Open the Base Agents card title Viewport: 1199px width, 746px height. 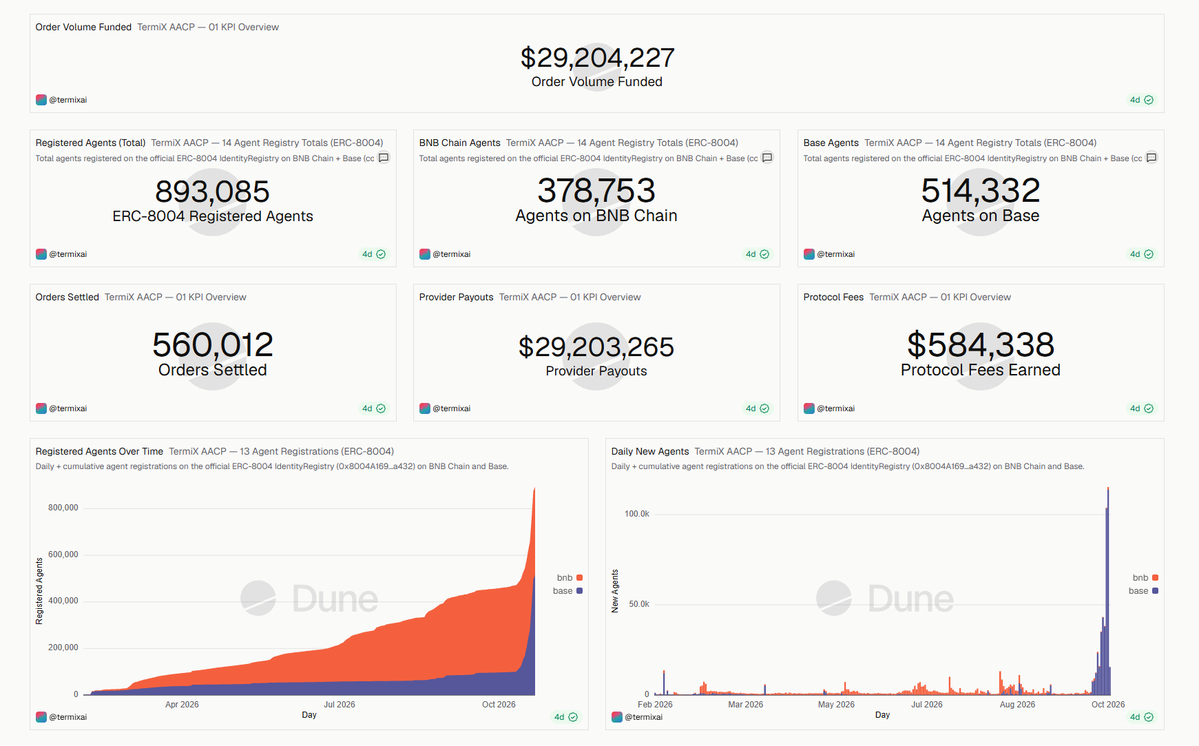pos(831,143)
